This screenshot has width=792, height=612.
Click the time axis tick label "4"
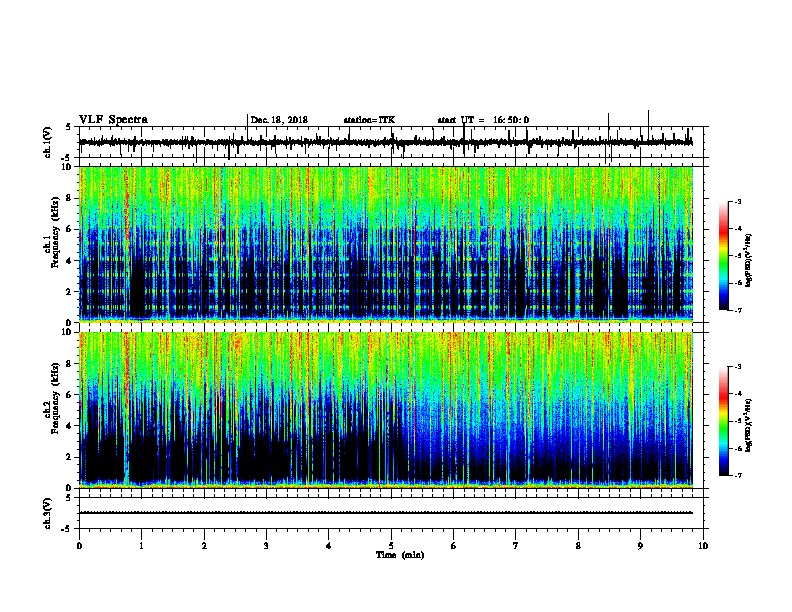pyautogui.click(x=329, y=546)
